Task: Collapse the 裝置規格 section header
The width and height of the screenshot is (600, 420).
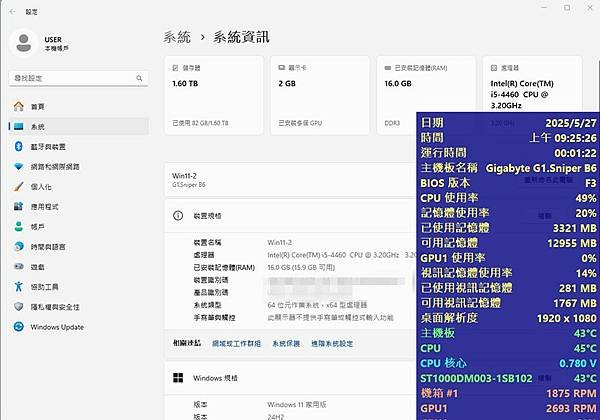Action: (x=290, y=216)
